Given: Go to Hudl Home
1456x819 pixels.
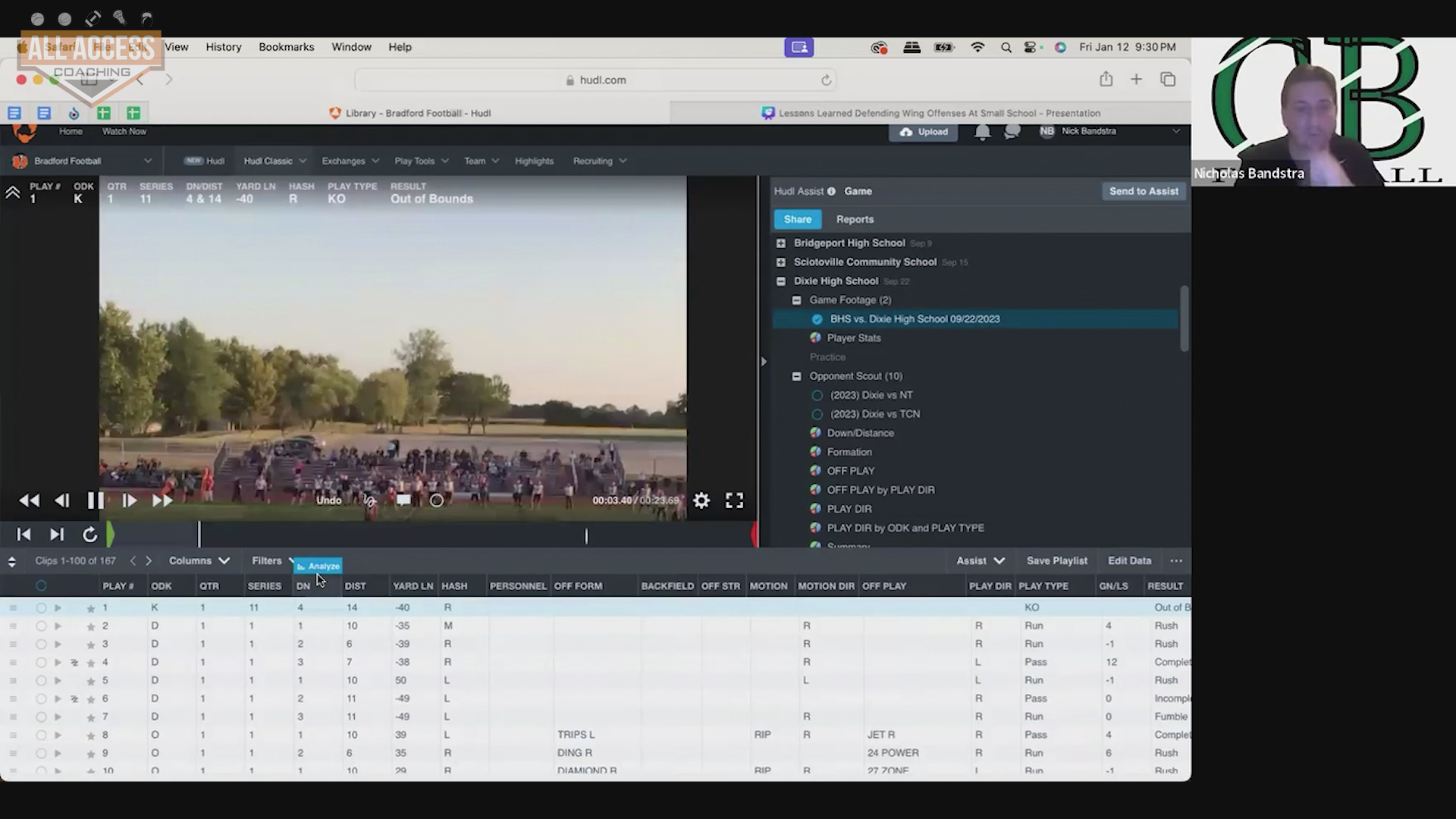Looking at the screenshot, I should (x=71, y=131).
